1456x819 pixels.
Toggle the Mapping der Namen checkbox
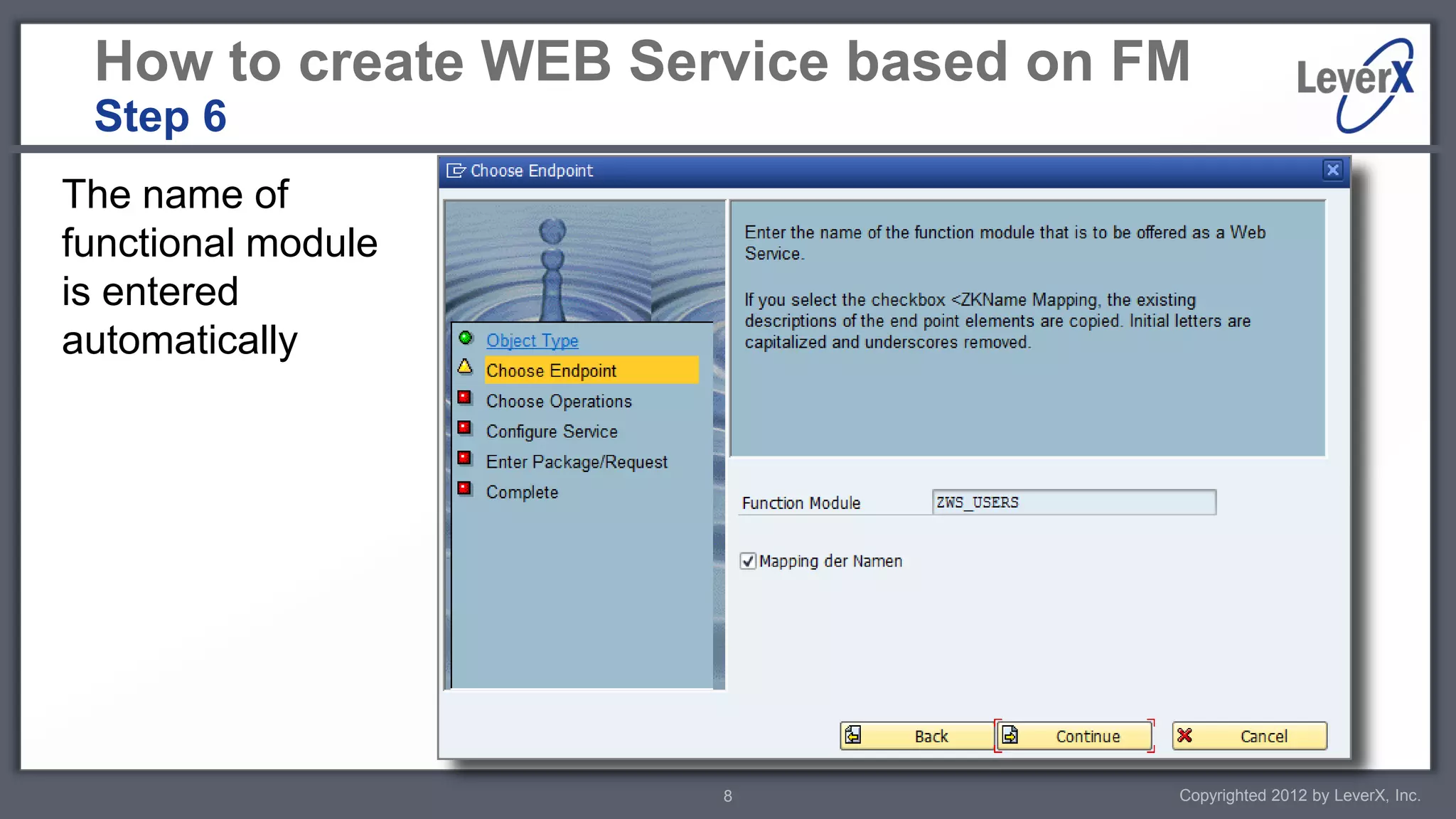pyautogui.click(x=748, y=561)
